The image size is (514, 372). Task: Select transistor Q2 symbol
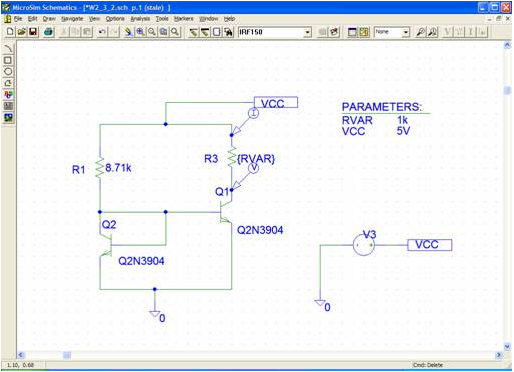[106, 245]
